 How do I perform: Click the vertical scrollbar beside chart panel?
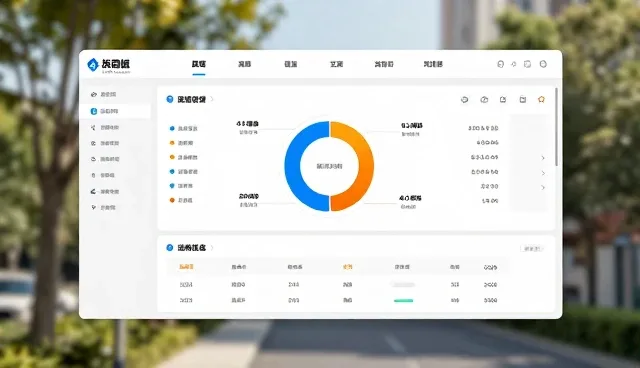(x=556, y=127)
